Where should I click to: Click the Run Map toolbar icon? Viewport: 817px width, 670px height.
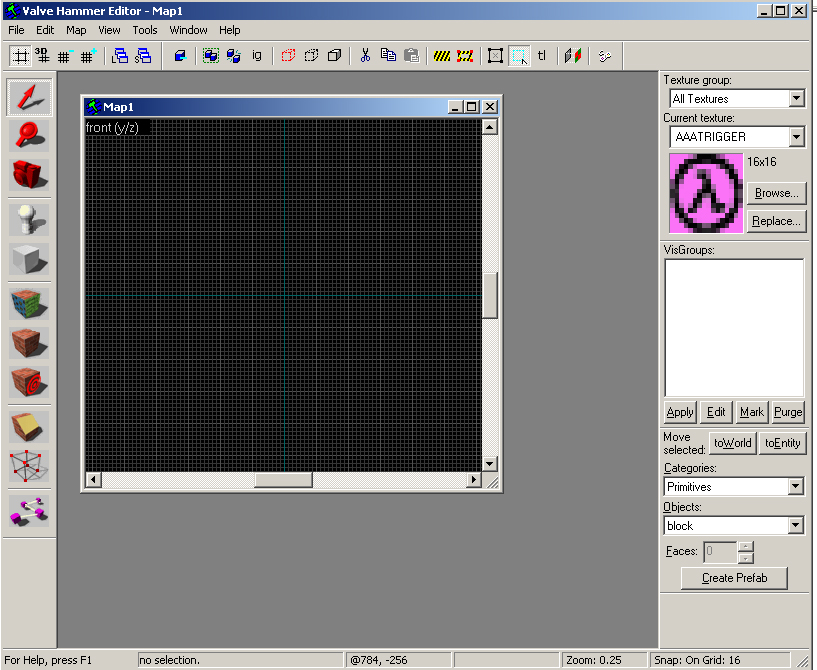pyautogui.click(x=604, y=56)
